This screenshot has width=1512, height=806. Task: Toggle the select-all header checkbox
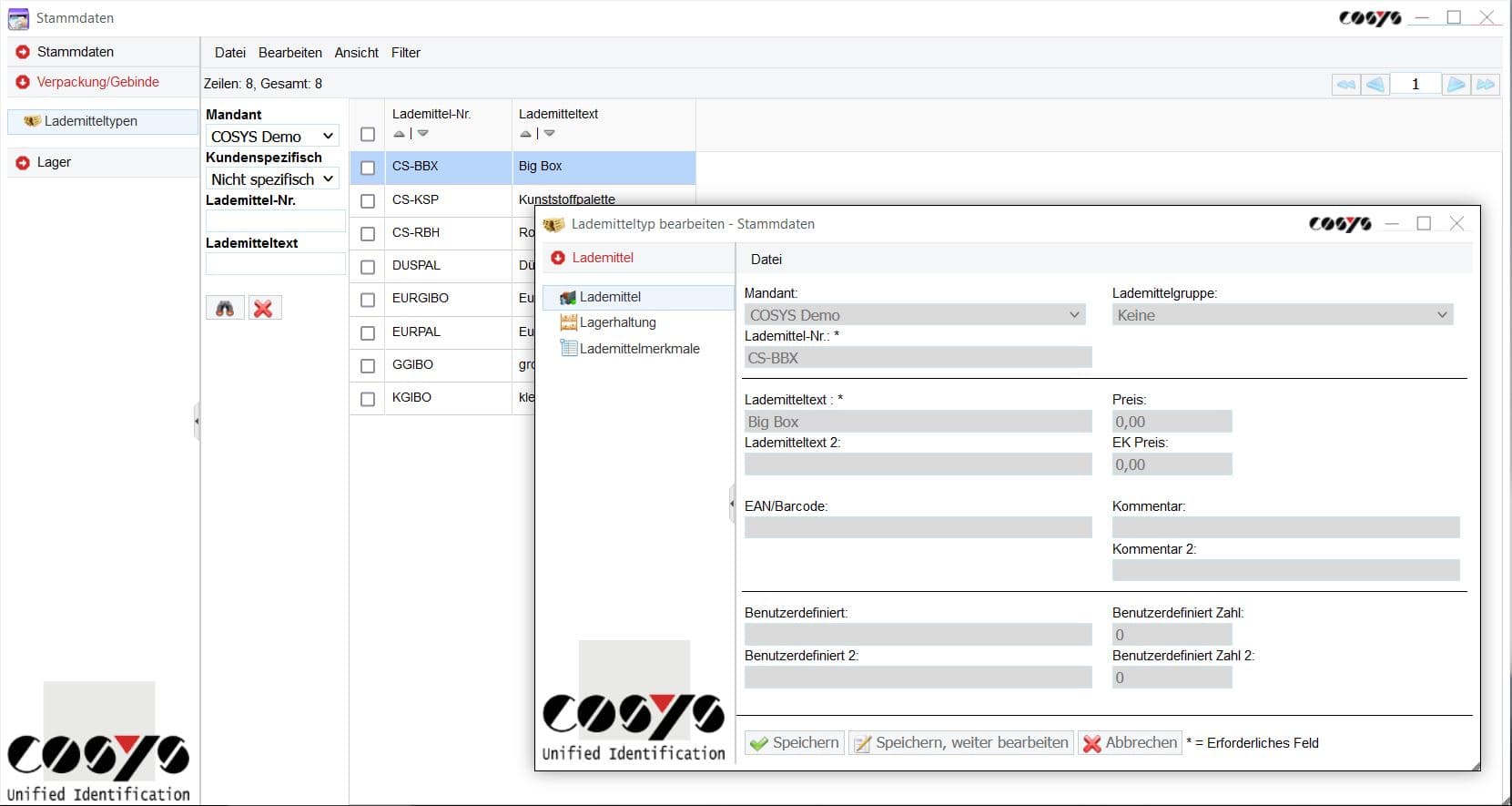click(368, 135)
